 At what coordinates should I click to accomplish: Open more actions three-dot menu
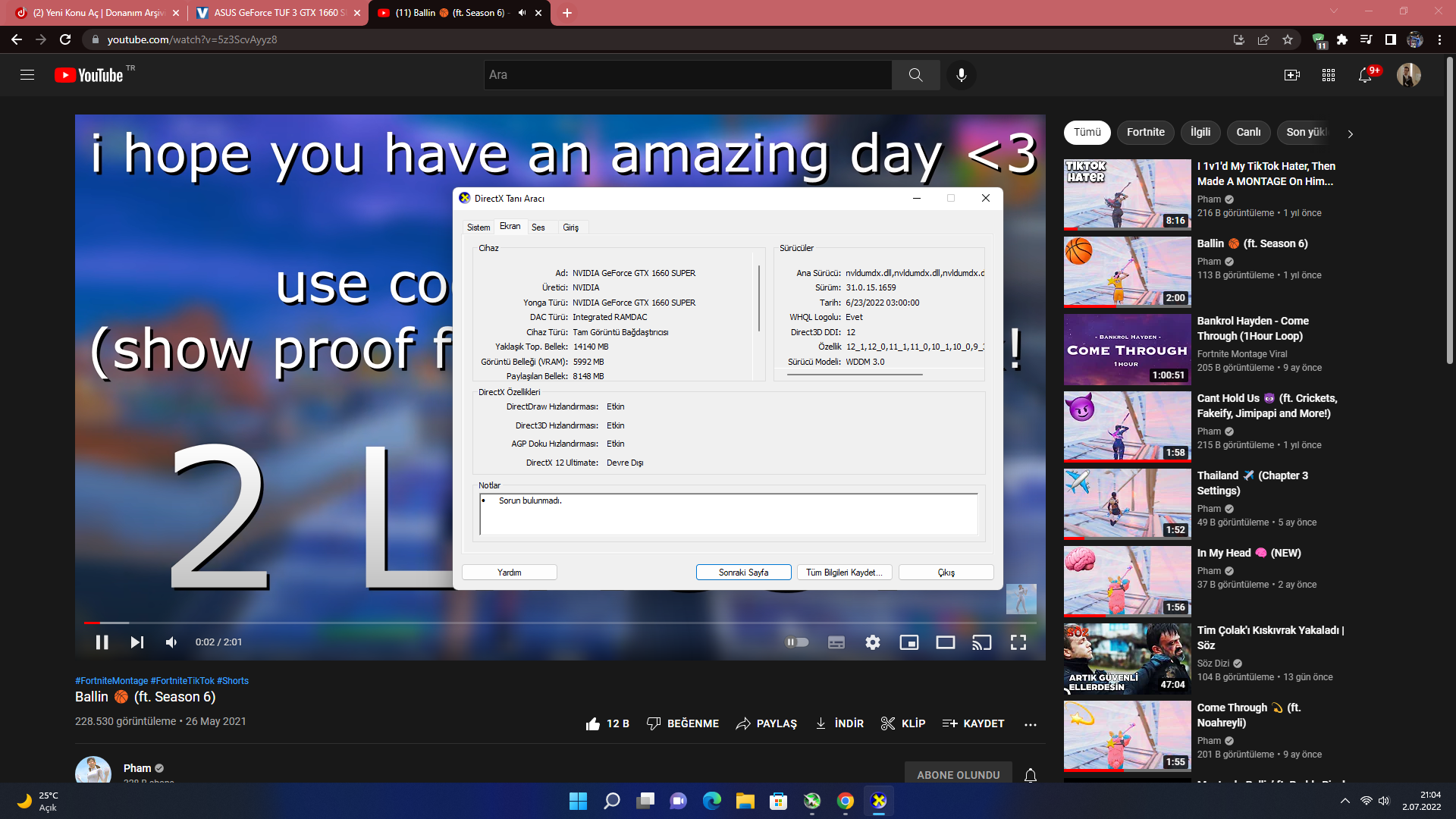point(1030,724)
